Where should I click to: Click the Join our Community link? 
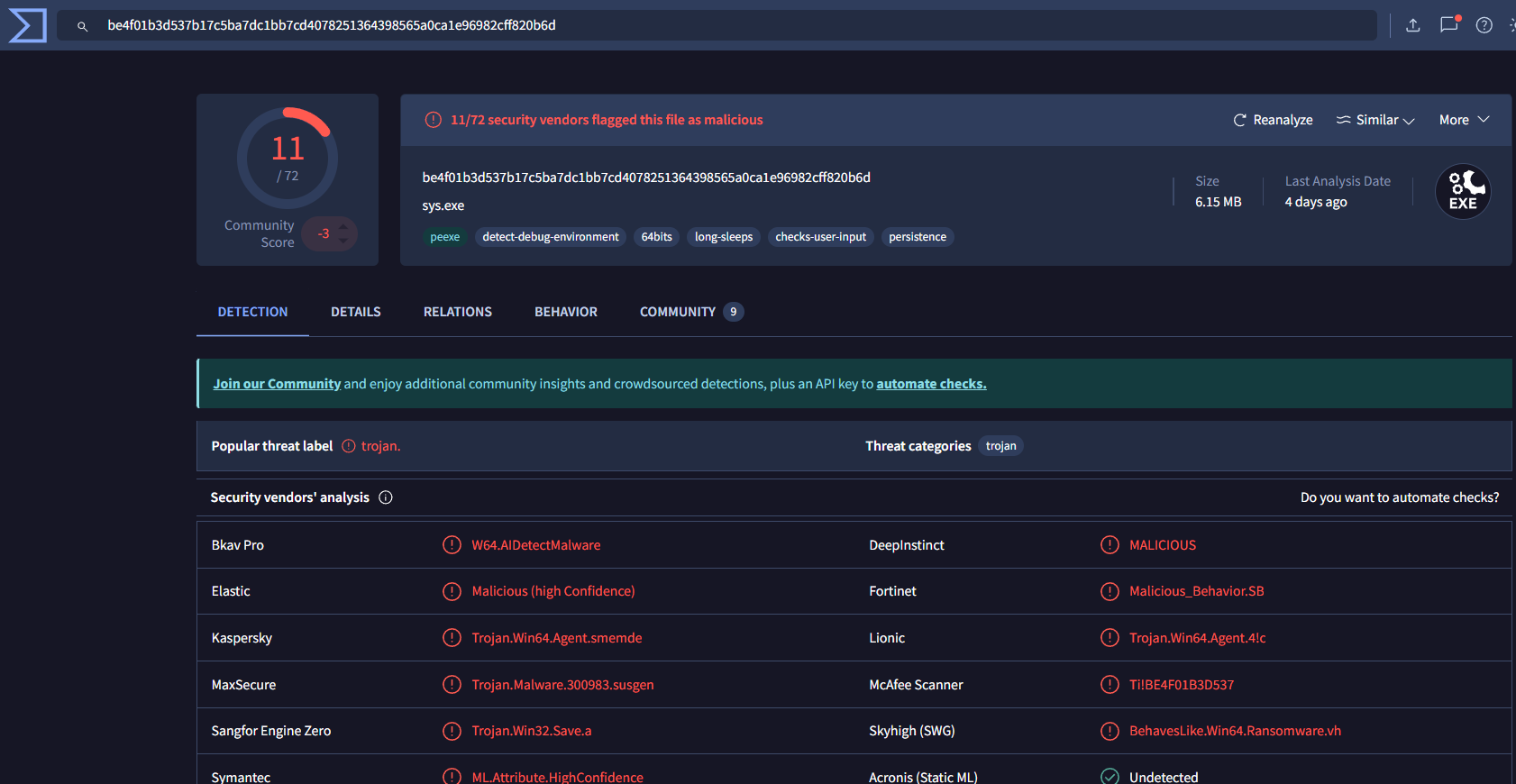click(277, 384)
